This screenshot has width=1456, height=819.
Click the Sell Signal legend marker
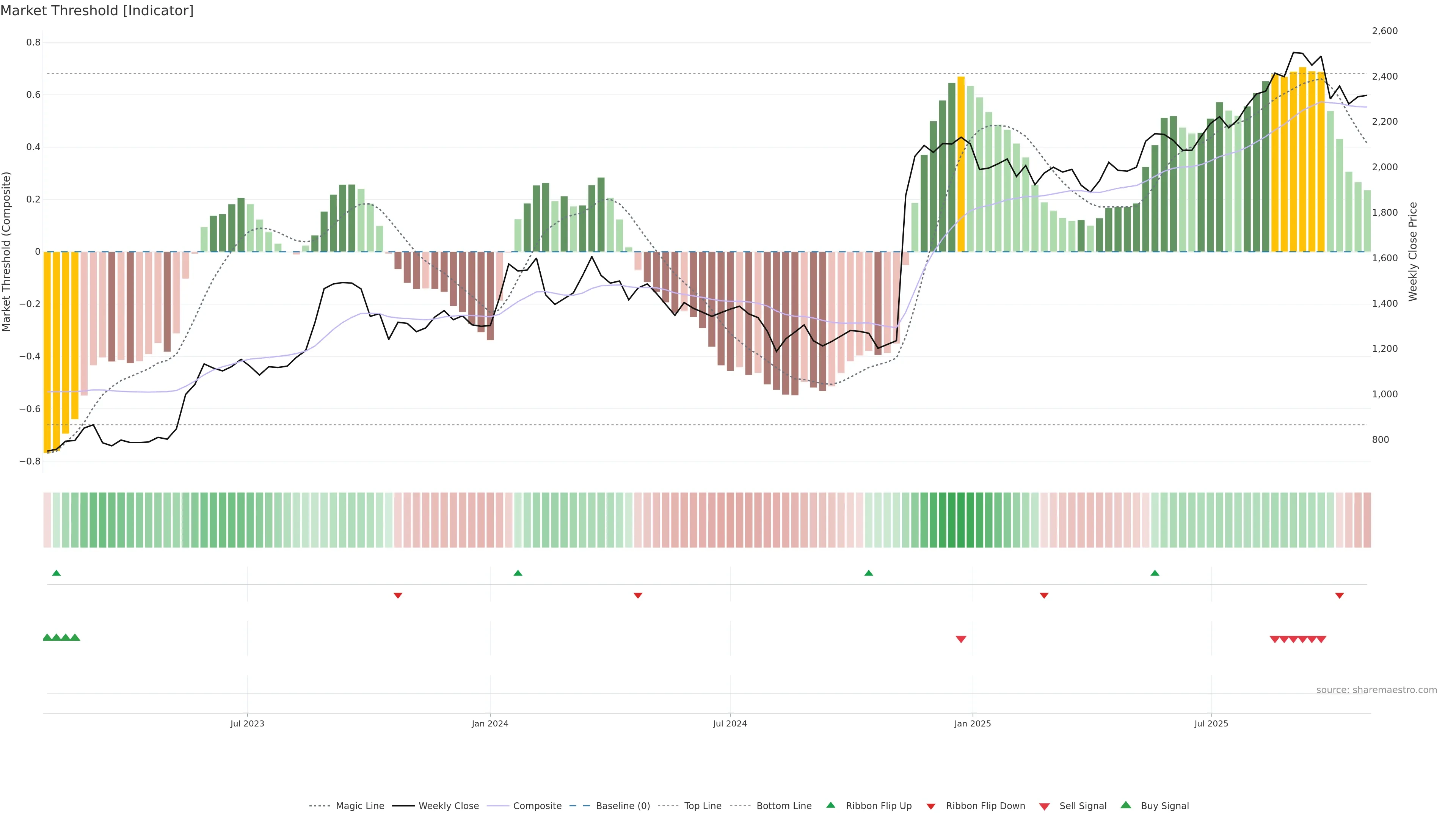click(x=1044, y=806)
